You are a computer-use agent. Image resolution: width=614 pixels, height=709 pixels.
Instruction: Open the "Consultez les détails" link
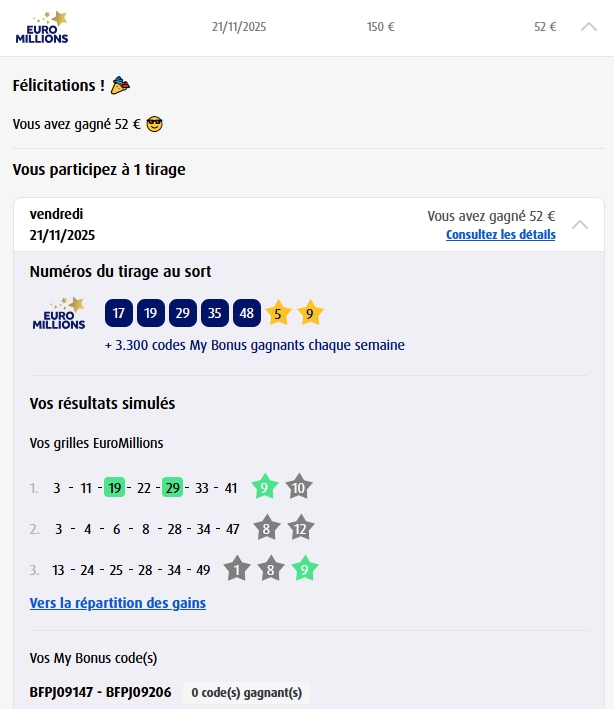[x=500, y=235]
